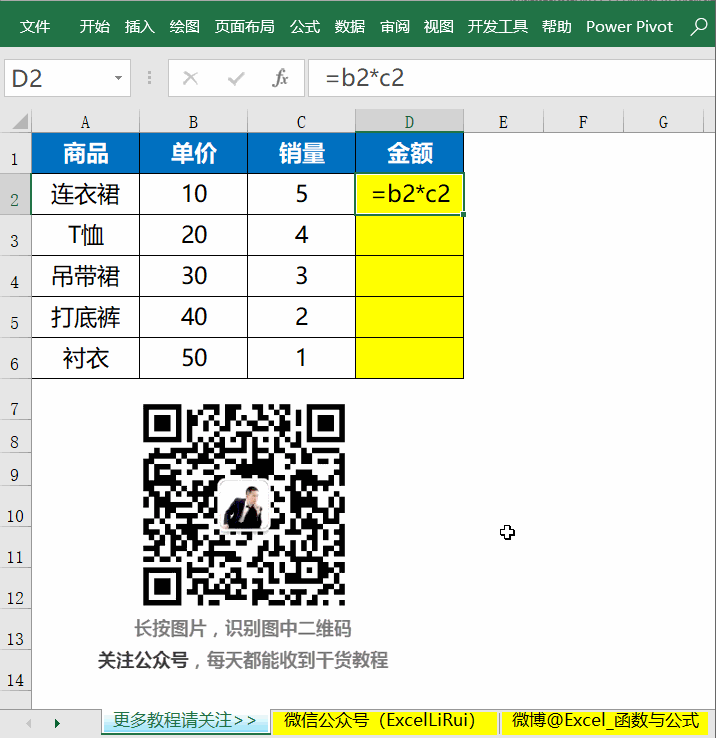The image size is (716, 738).
Task: Select cell D2 showing =b2*c2
Action: tap(410, 194)
